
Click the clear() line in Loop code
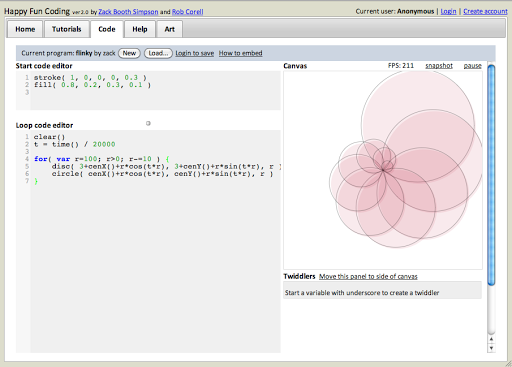(x=49, y=137)
